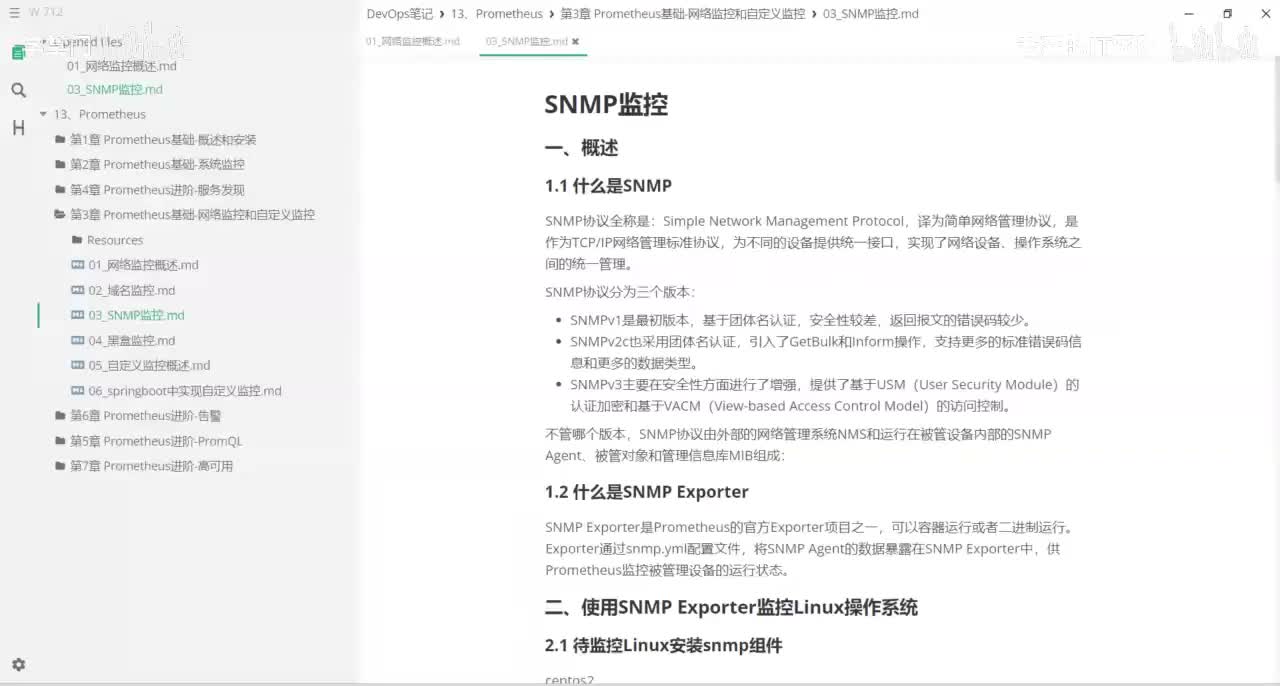This screenshot has width=1280, height=686.
Task: Click heading 1.1 什么是SNMP
Action: click(x=608, y=185)
